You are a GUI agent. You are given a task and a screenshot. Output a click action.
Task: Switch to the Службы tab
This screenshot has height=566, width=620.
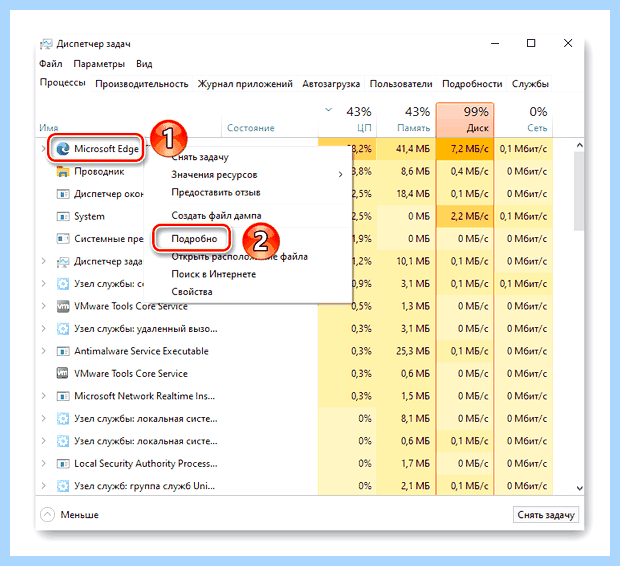[530, 84]
